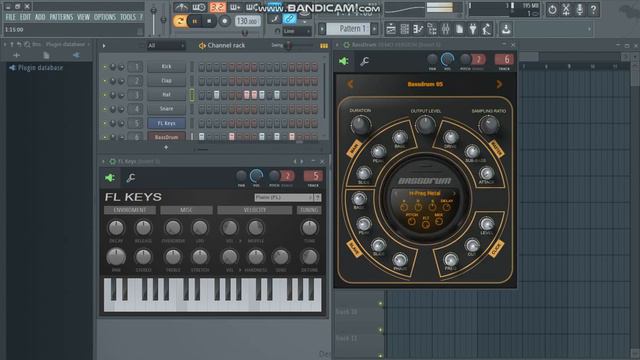Mute the FL Keys channel green LED
This screenshot has height=360, width=640.
pyautogui.click(x=105, y=123)
